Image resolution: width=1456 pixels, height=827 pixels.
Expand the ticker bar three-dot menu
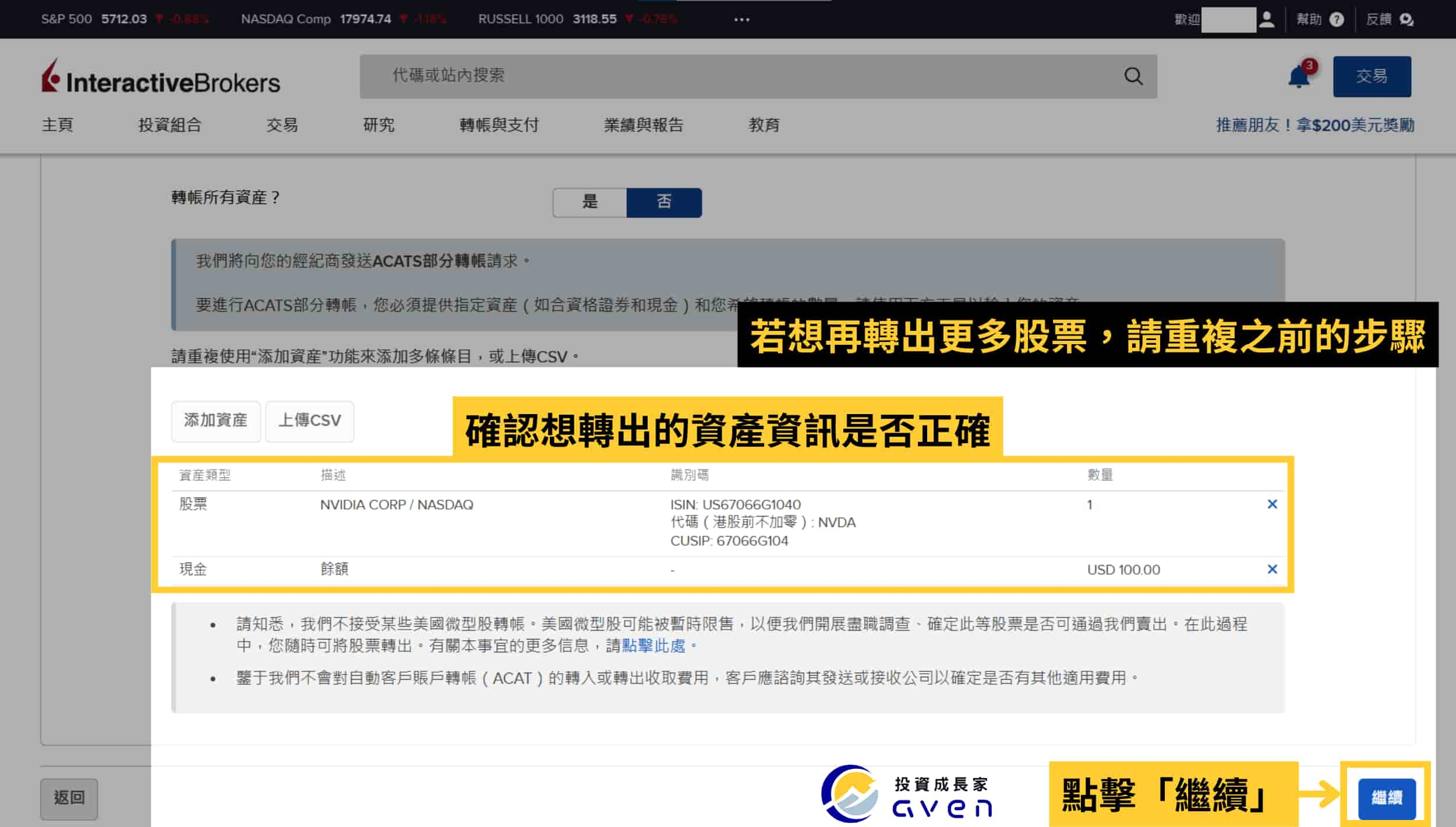(741, 19)
